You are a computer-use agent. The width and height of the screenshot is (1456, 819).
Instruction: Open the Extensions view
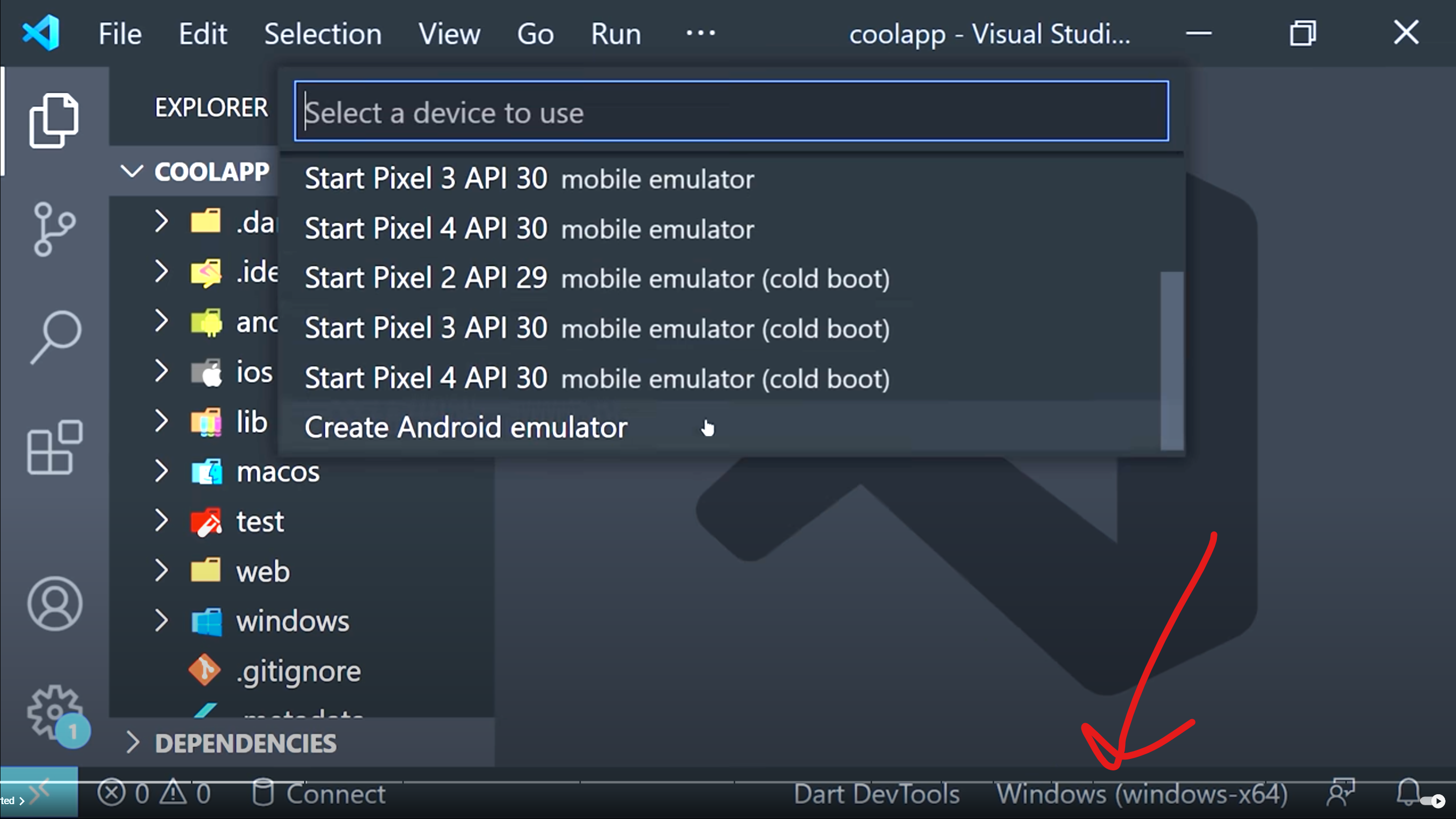tap(54, 446)
